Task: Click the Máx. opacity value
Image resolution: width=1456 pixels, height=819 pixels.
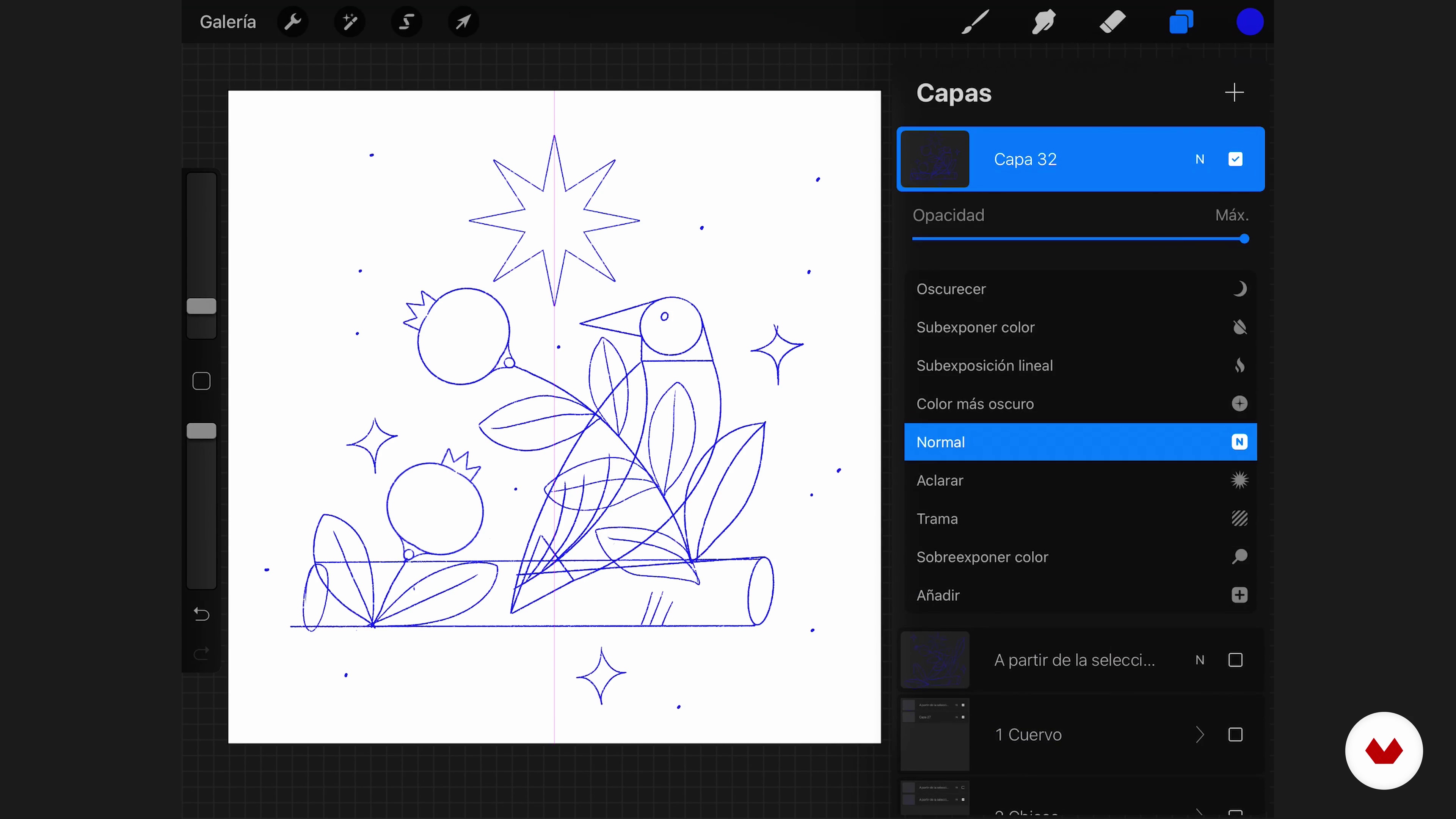Action: (x=1232, y=215)
